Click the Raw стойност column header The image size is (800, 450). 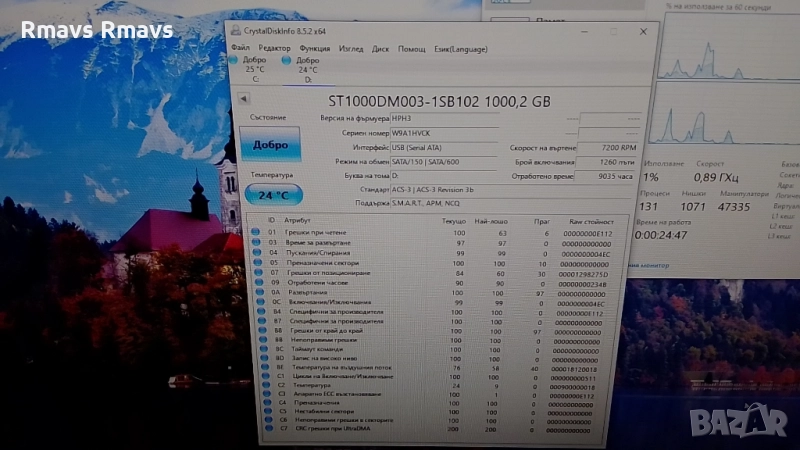[591, 221]
